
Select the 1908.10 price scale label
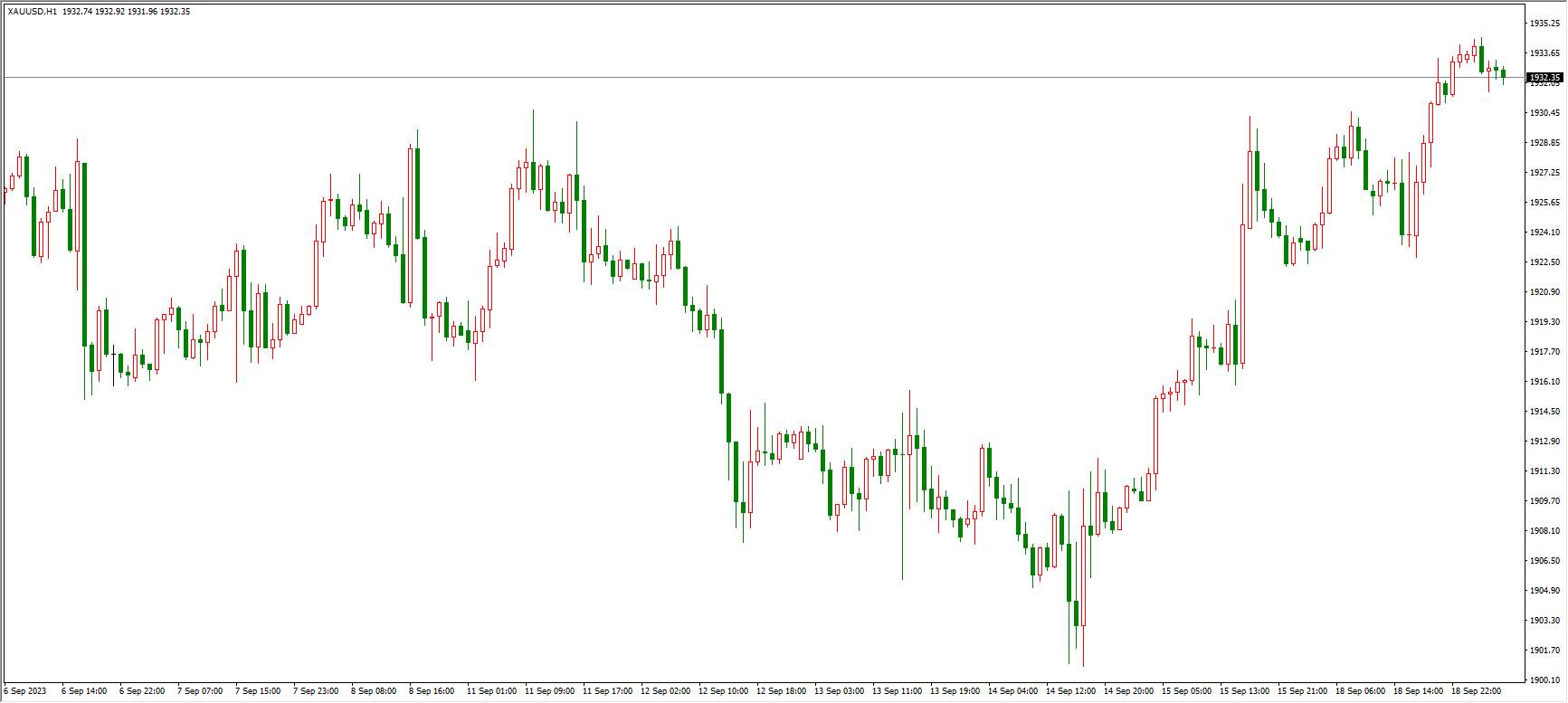1544,531
